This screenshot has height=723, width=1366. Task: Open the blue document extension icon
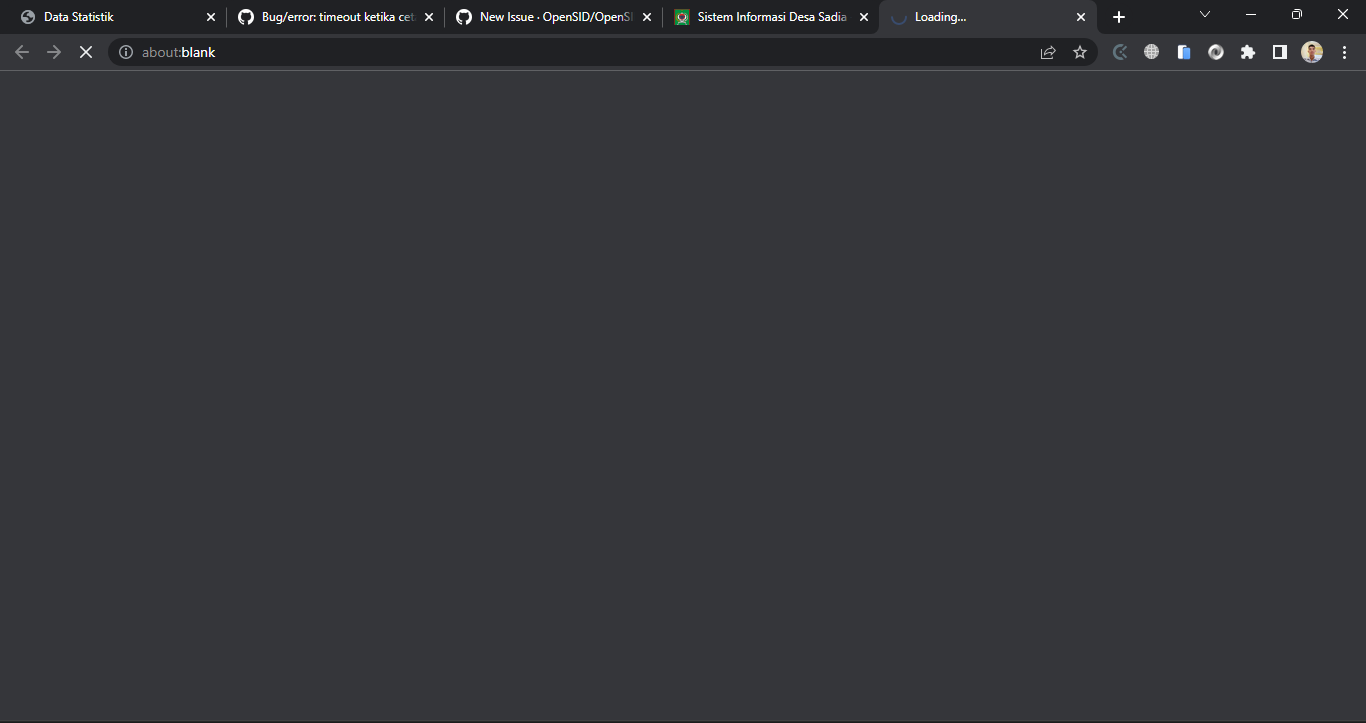point(1184,52)
